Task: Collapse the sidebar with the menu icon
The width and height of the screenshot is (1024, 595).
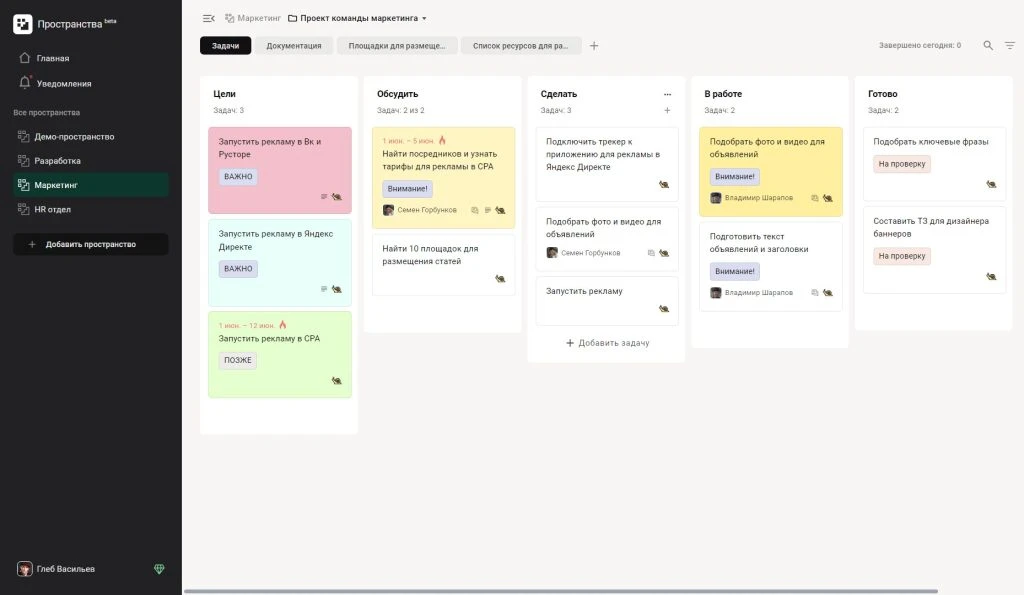Action: point(208,18)
